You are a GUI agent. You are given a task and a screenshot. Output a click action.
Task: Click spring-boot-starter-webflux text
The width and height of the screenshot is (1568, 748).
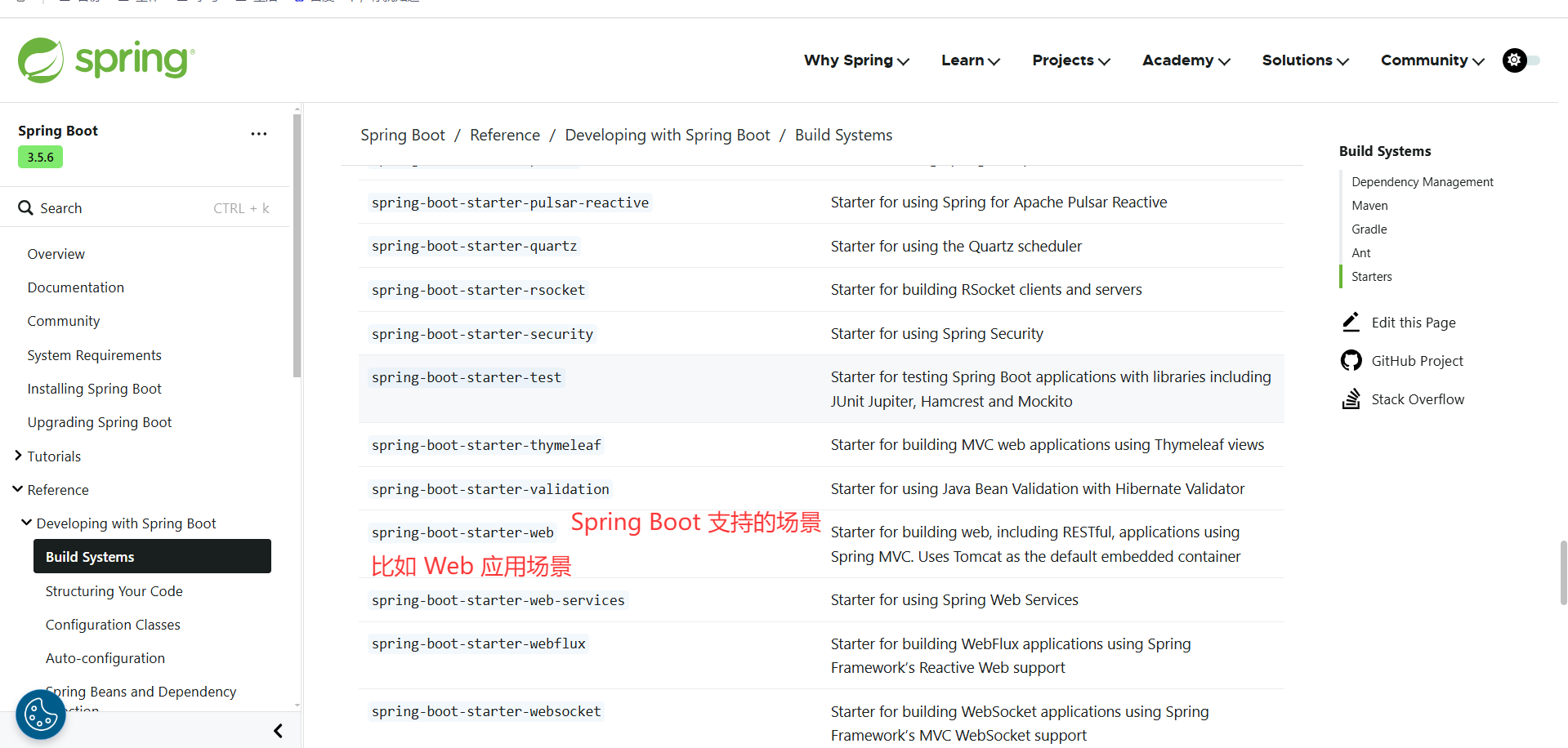[479, 643]
